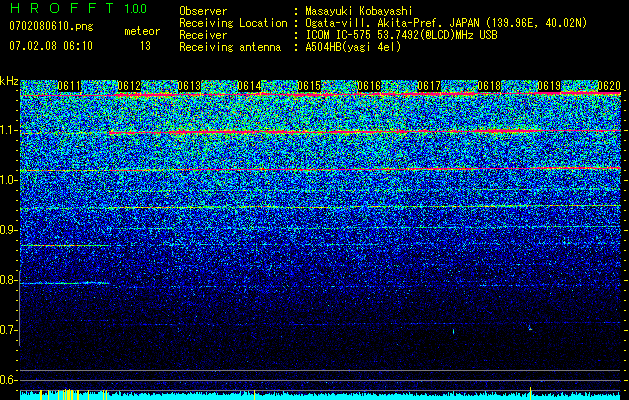Click the 0611 time marker
The height and width of the screenshot is (400, 629).
coord(69,86)
